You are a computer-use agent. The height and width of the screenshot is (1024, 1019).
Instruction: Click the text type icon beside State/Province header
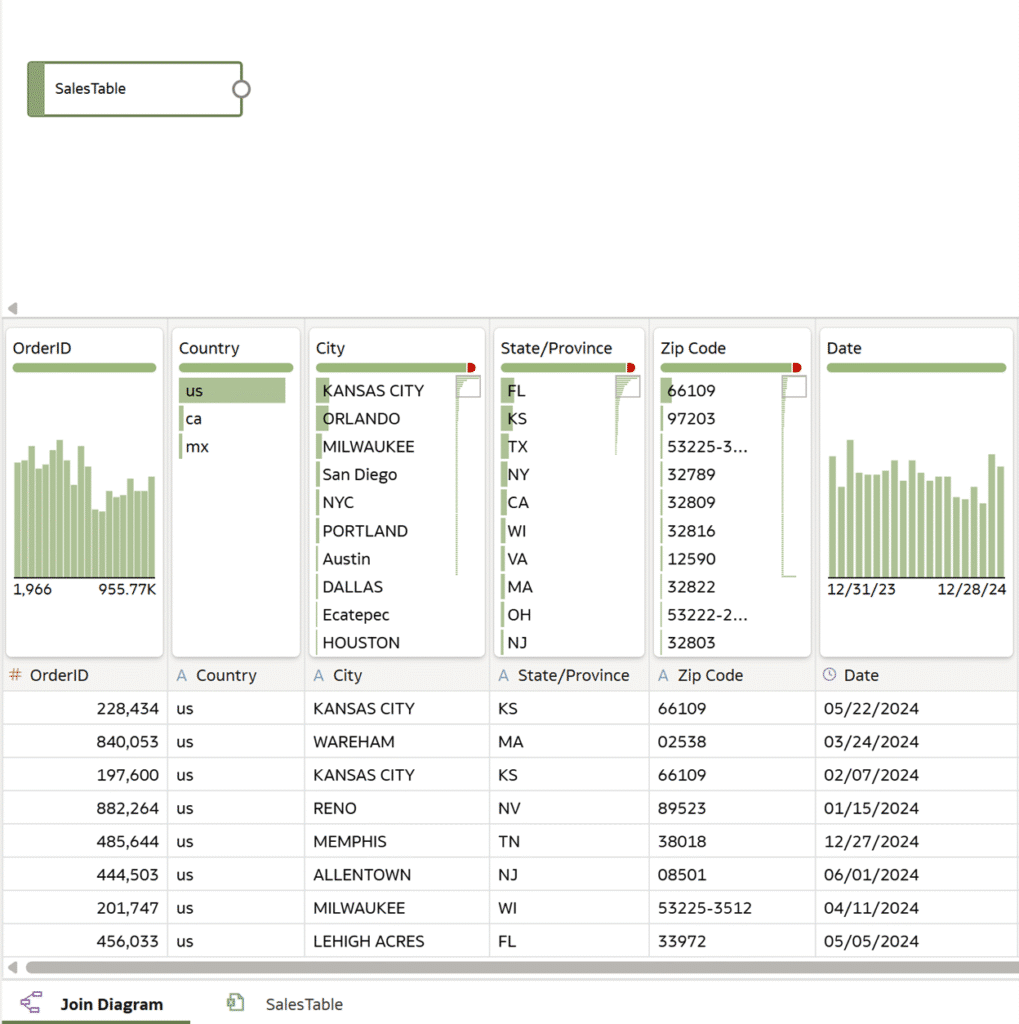504,675
